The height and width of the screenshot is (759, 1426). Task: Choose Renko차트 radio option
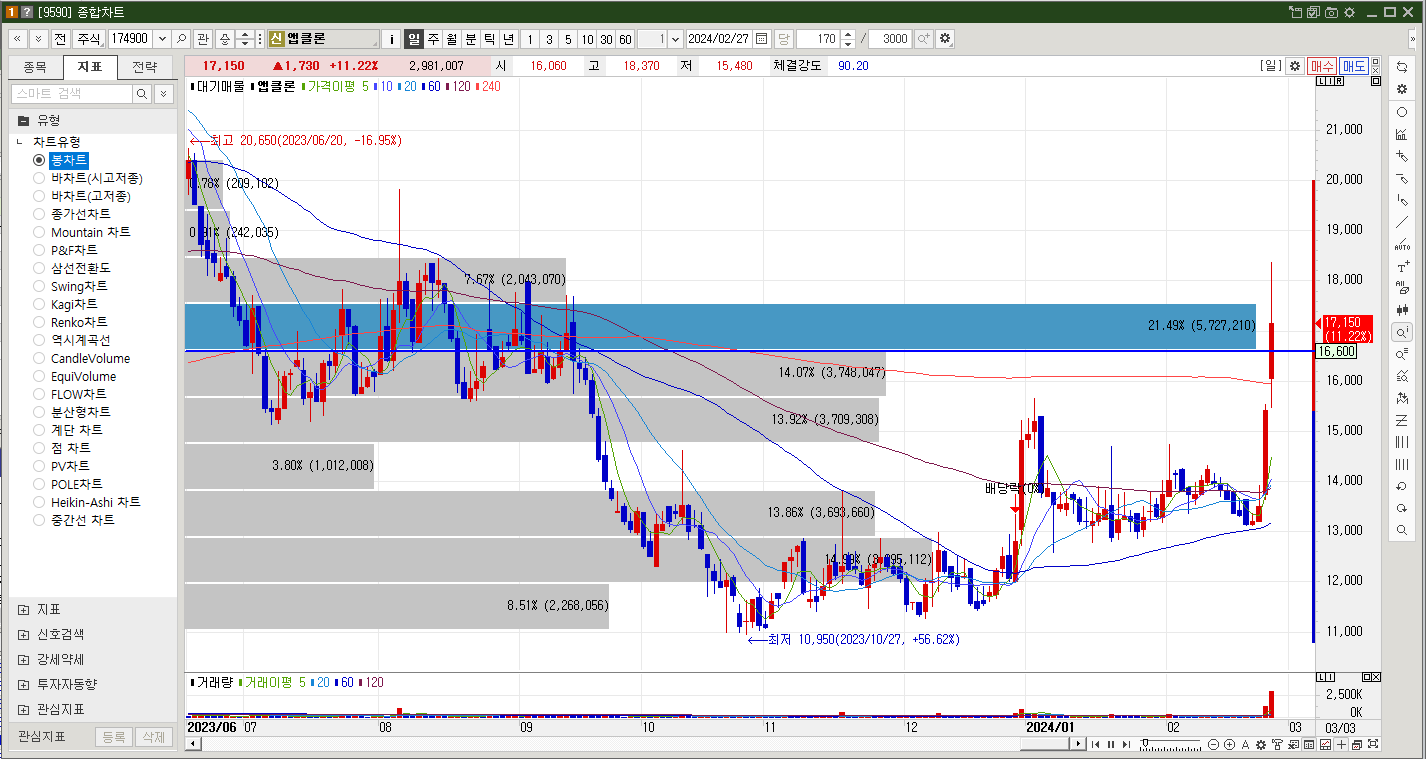click(x=39, y=322)
